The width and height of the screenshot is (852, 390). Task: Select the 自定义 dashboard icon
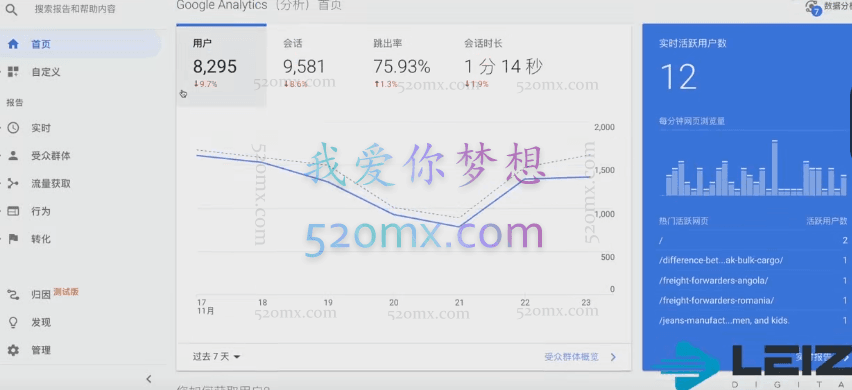[13, 72]
